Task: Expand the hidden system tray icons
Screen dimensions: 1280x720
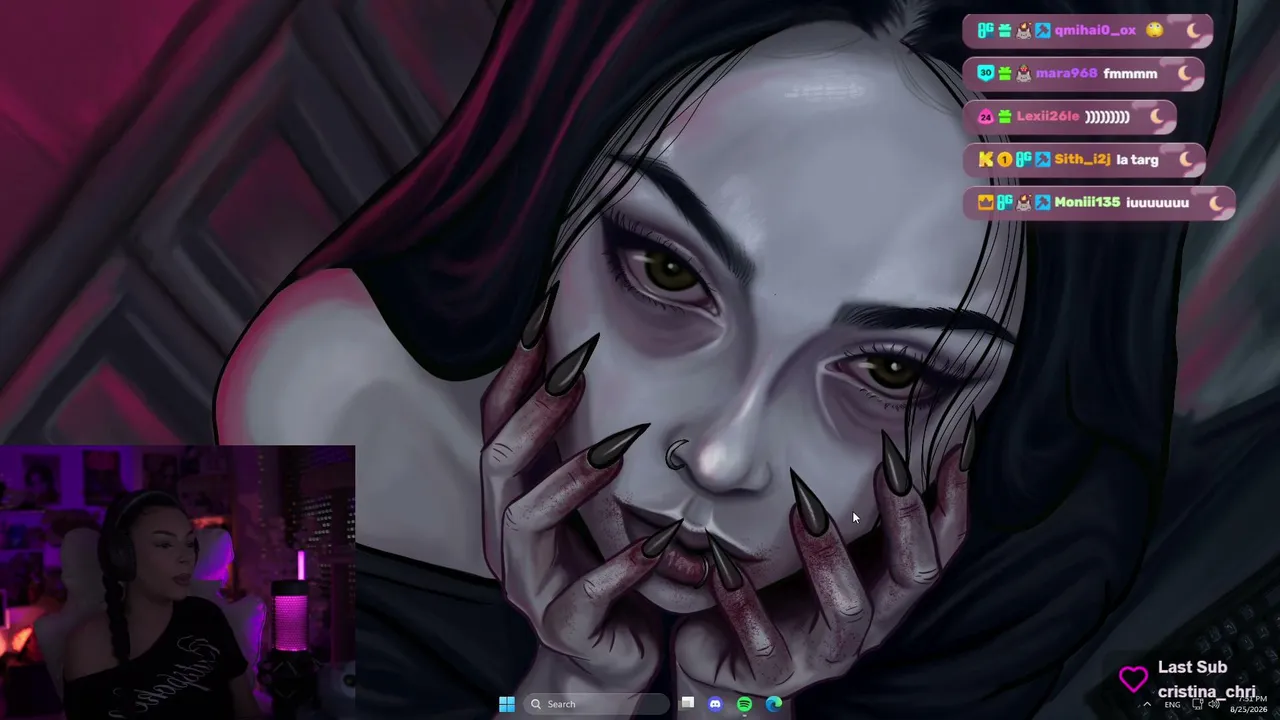Action: click(x=1147, y=704)
